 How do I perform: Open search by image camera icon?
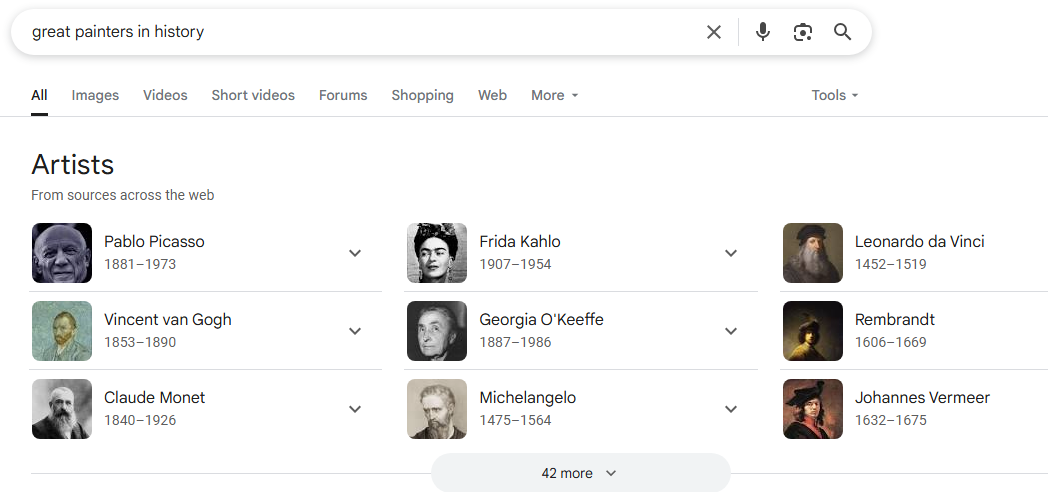pyautogui.click(x=802, y=32)
